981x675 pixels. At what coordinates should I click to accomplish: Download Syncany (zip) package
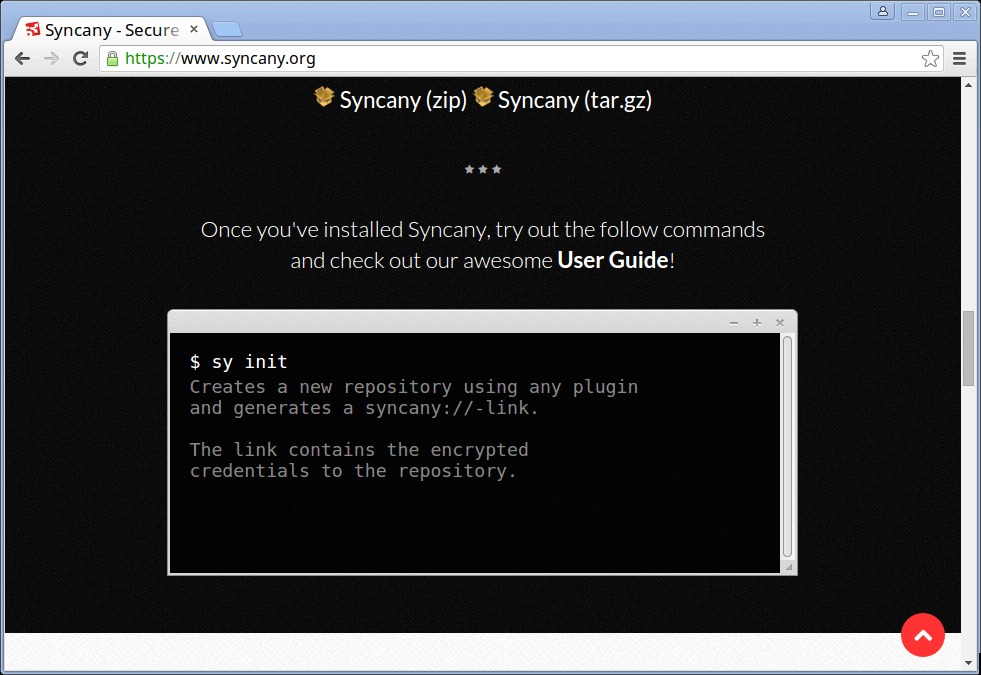(403, 100)
